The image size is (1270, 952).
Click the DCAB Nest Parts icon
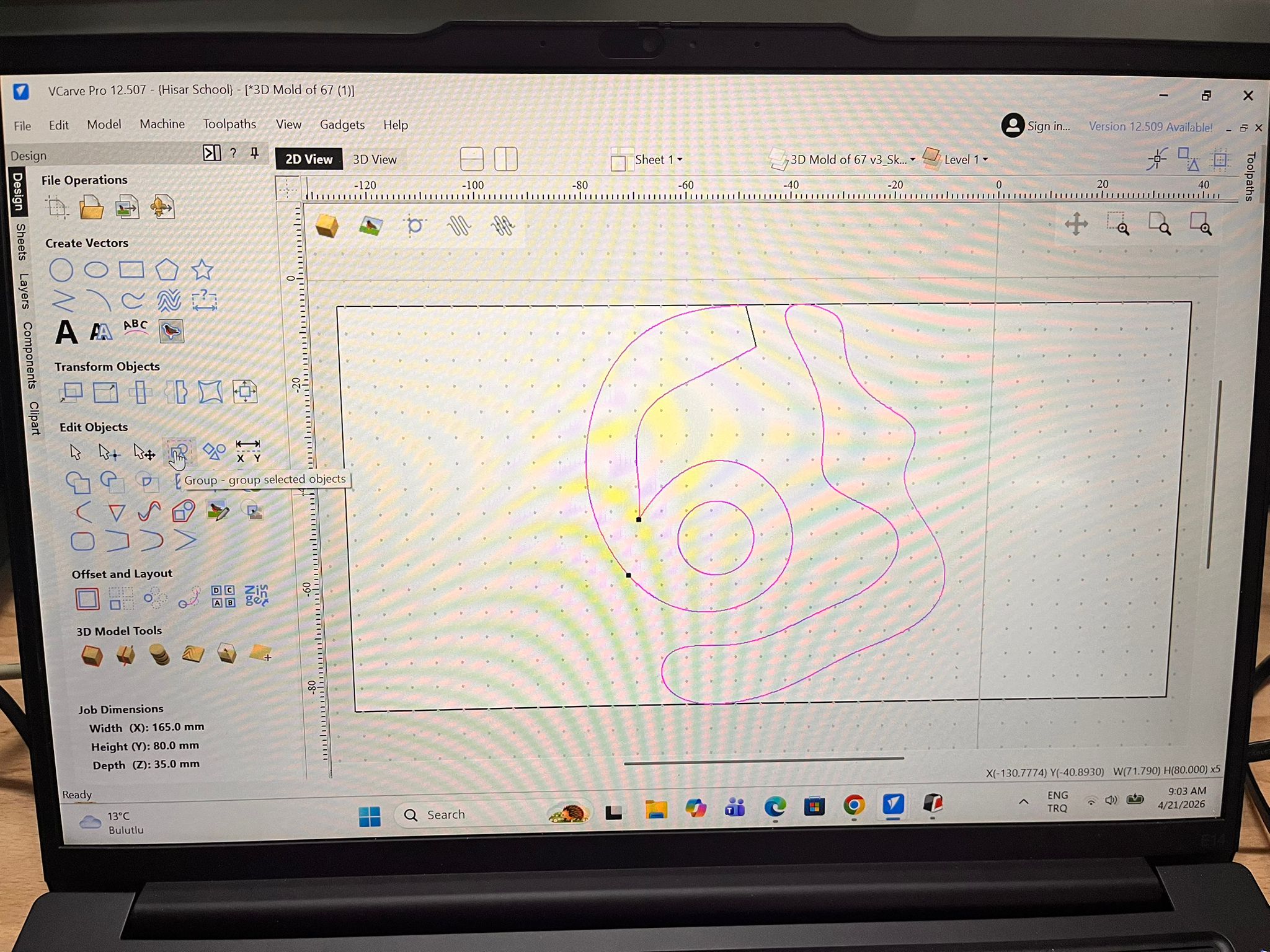223,596
